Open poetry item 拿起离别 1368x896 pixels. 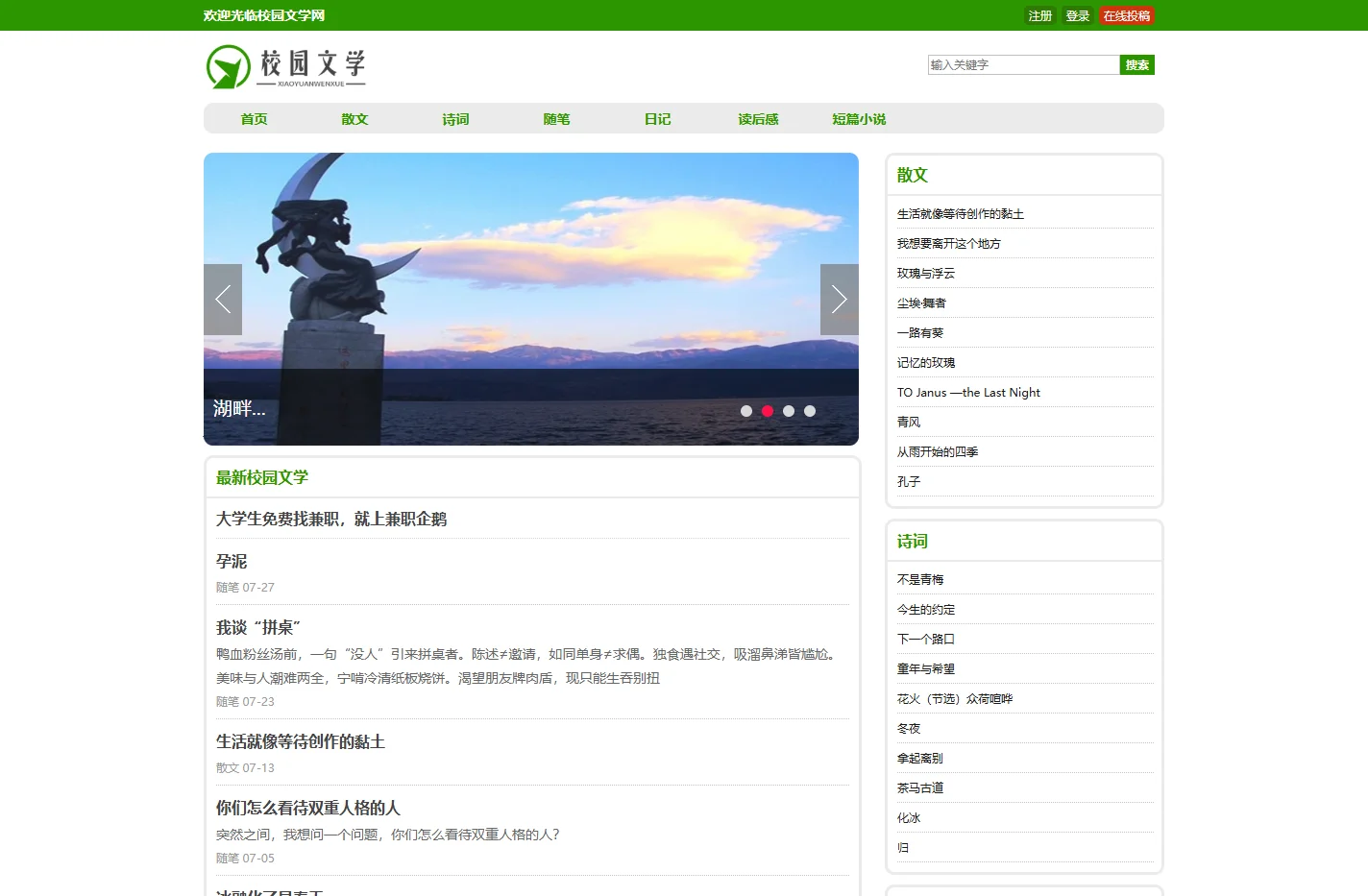click(x=920, y=759)
